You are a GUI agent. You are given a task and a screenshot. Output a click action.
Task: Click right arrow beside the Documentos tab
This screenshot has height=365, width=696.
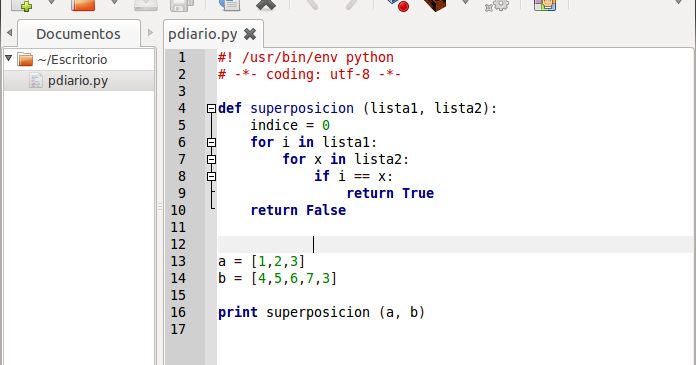tap(150, 33)
